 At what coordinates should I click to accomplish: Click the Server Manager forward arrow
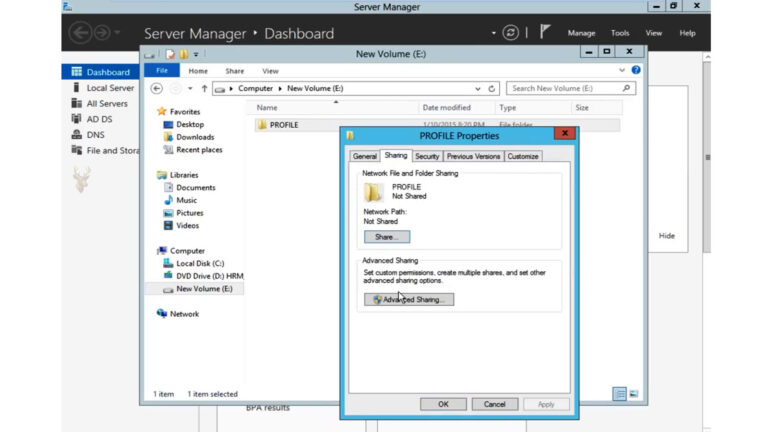(102, 33)
